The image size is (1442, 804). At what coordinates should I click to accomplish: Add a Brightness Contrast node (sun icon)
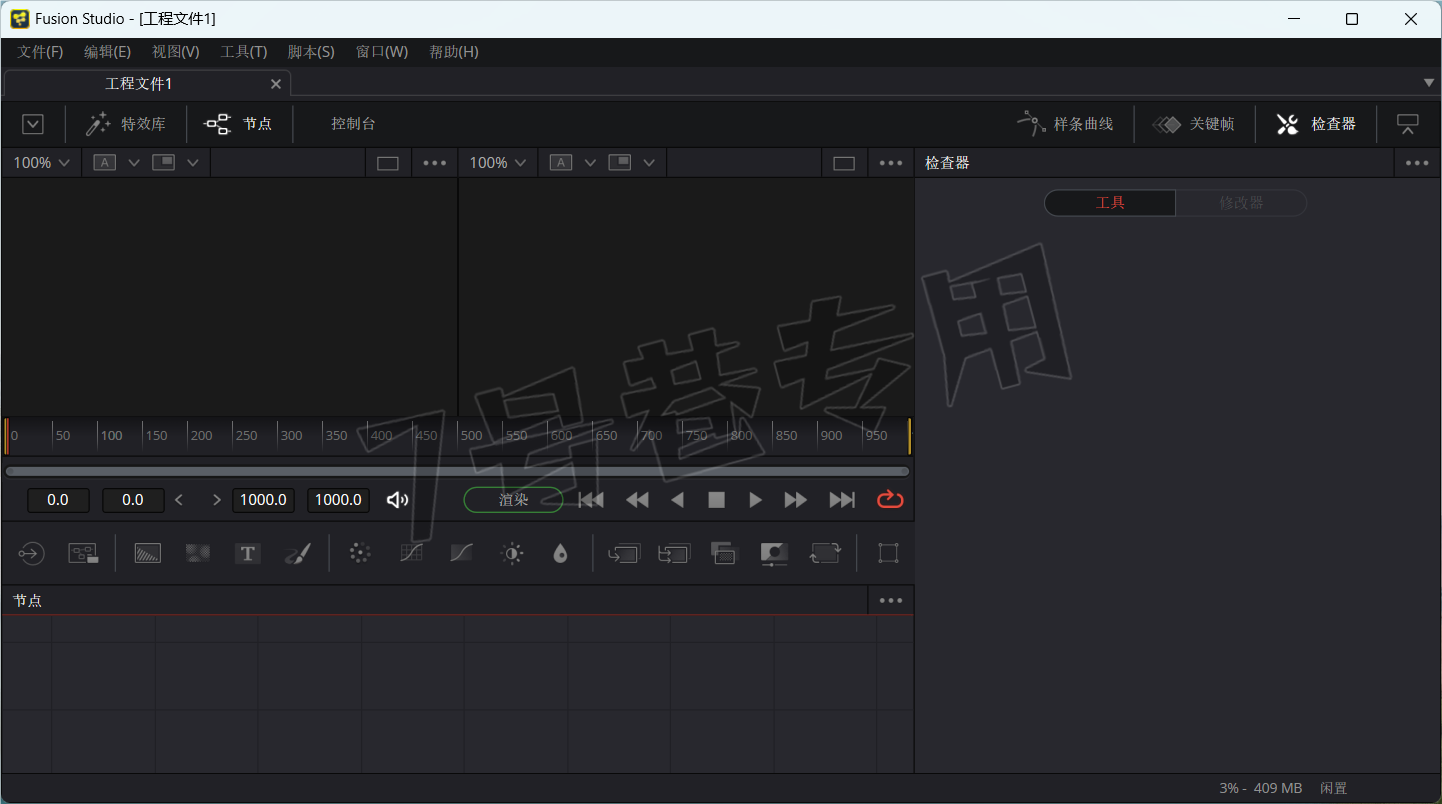(512, 553)
